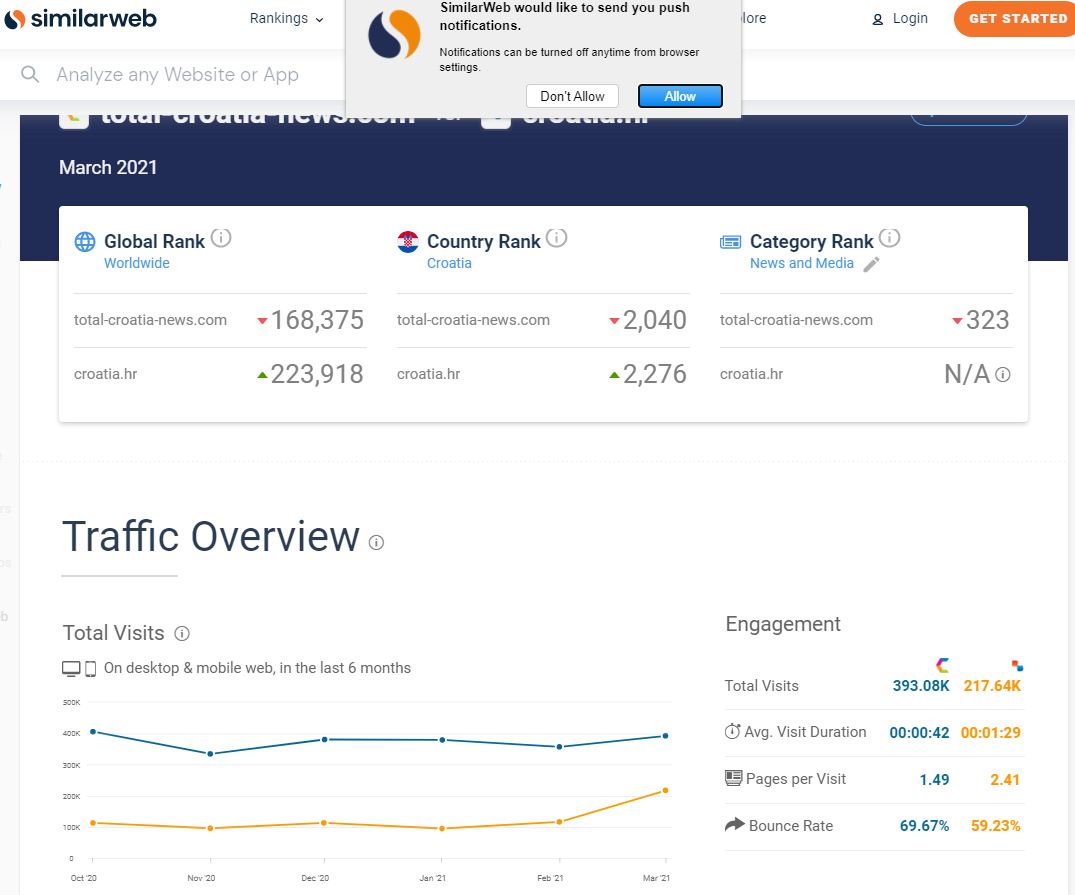Click the Login link

900,18
